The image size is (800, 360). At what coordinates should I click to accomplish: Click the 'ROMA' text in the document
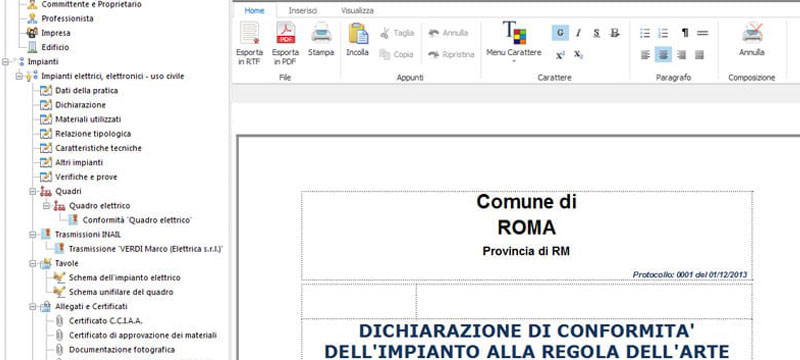pos(527,227)
